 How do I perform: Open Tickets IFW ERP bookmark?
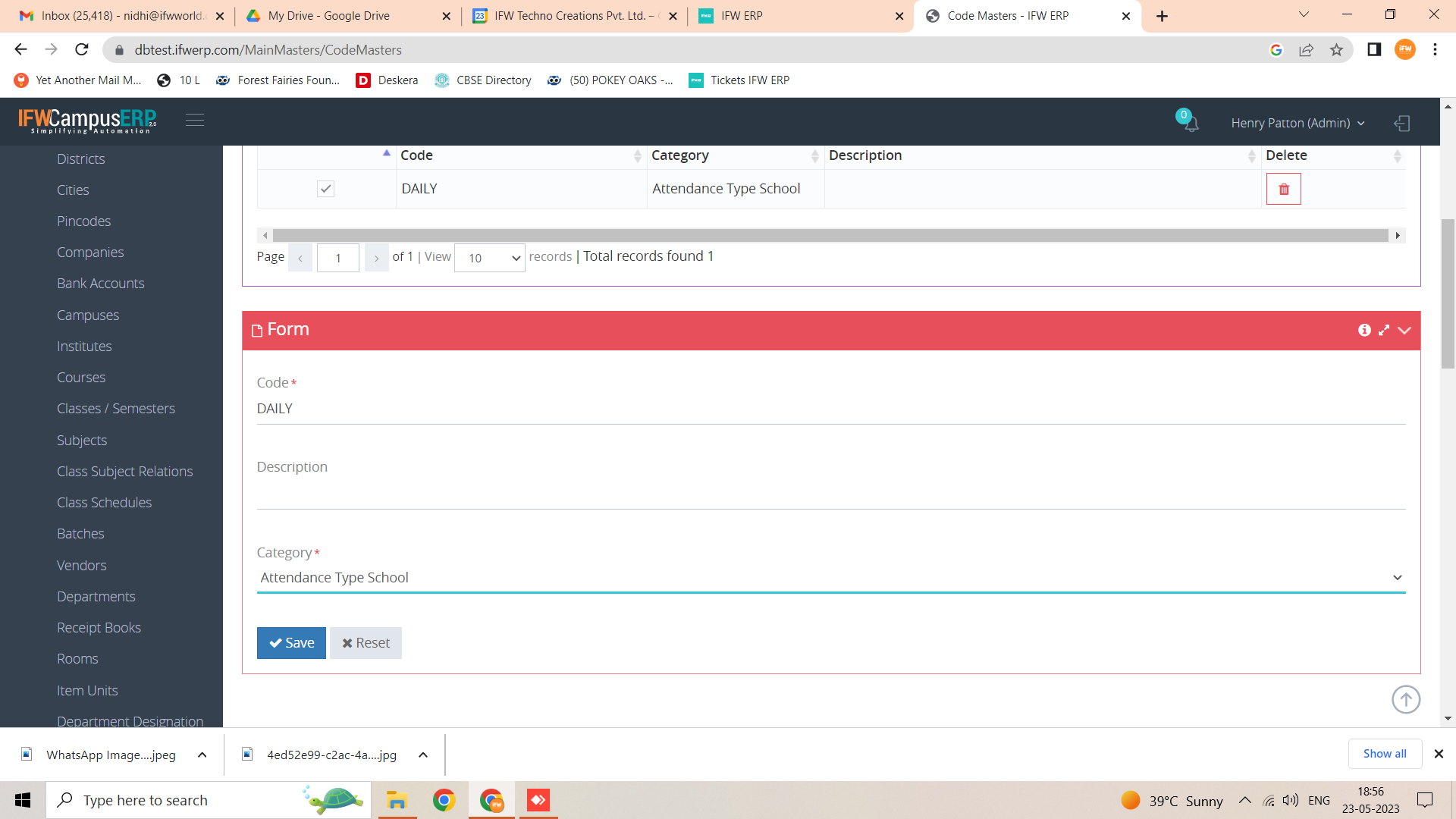click(739, 80)
